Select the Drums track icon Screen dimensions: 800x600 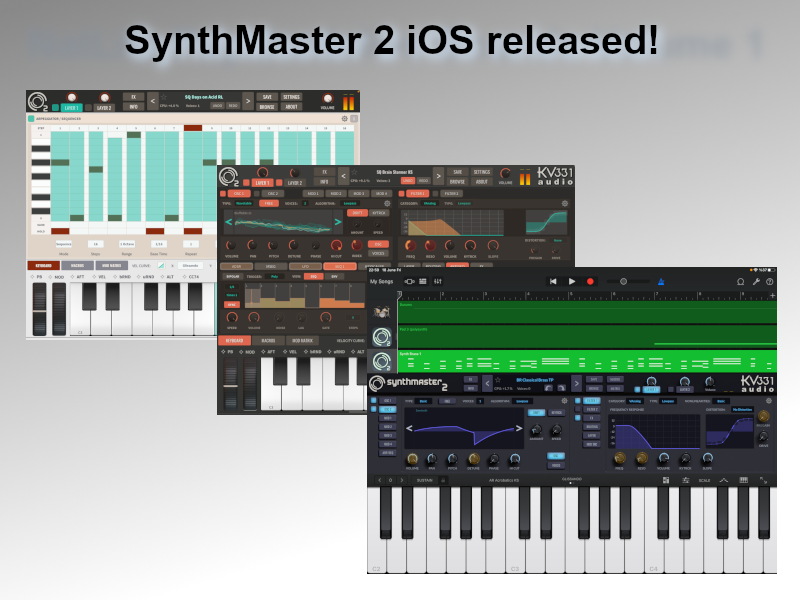382,312
